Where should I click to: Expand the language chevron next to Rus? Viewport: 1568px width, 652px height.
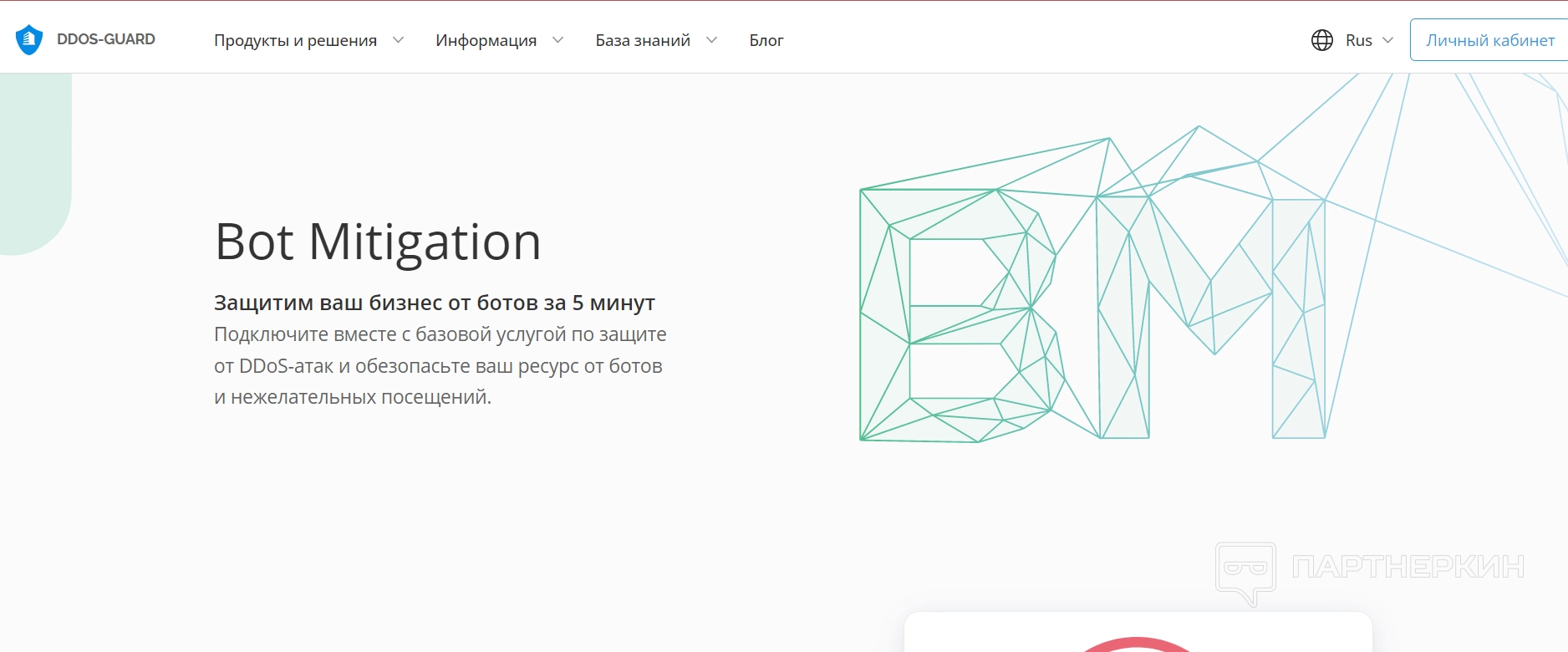click(x=1388, y=40)
